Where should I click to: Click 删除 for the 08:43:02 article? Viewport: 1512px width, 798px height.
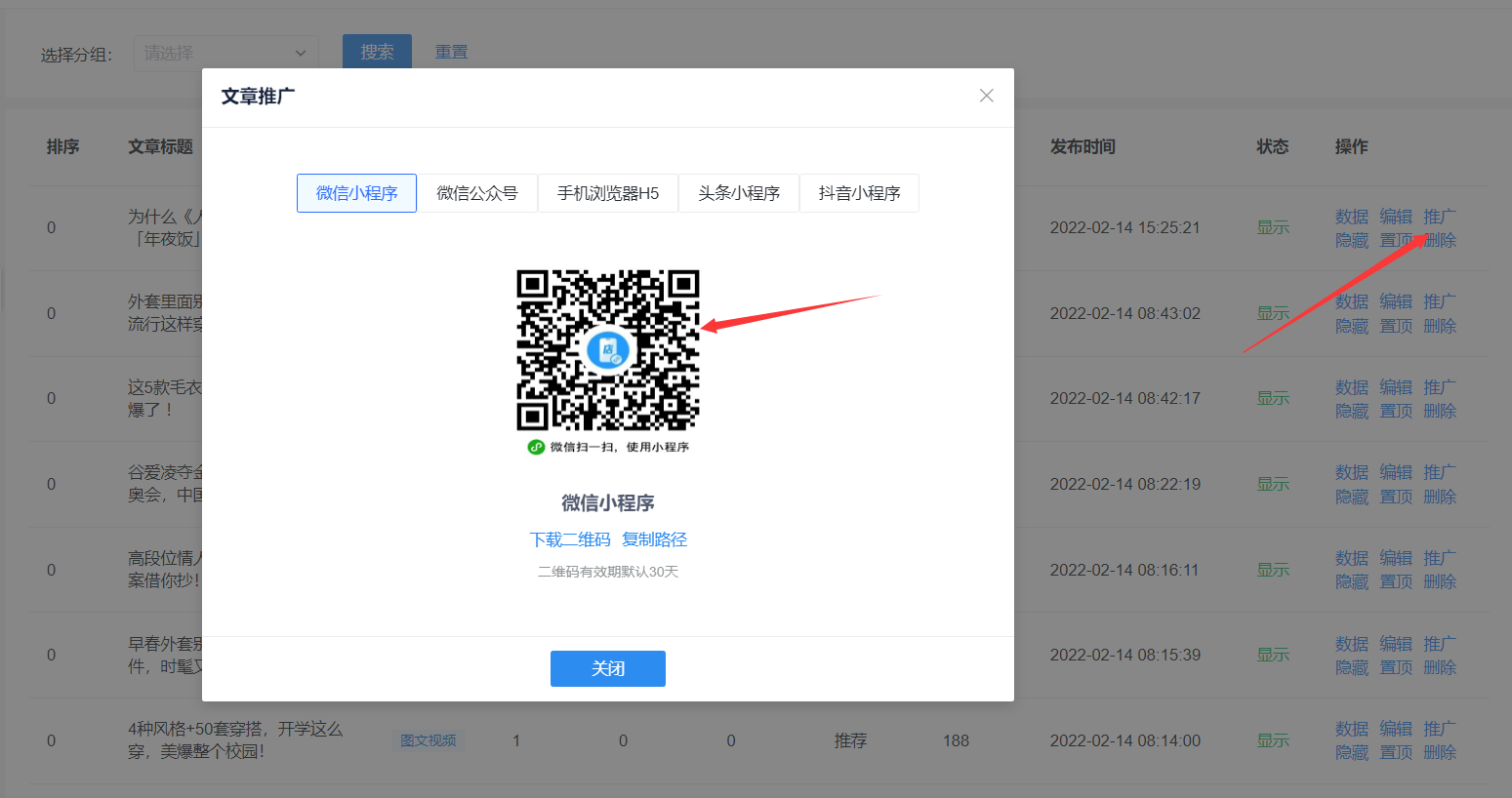pyautogui.click(x=1440, y=326)
